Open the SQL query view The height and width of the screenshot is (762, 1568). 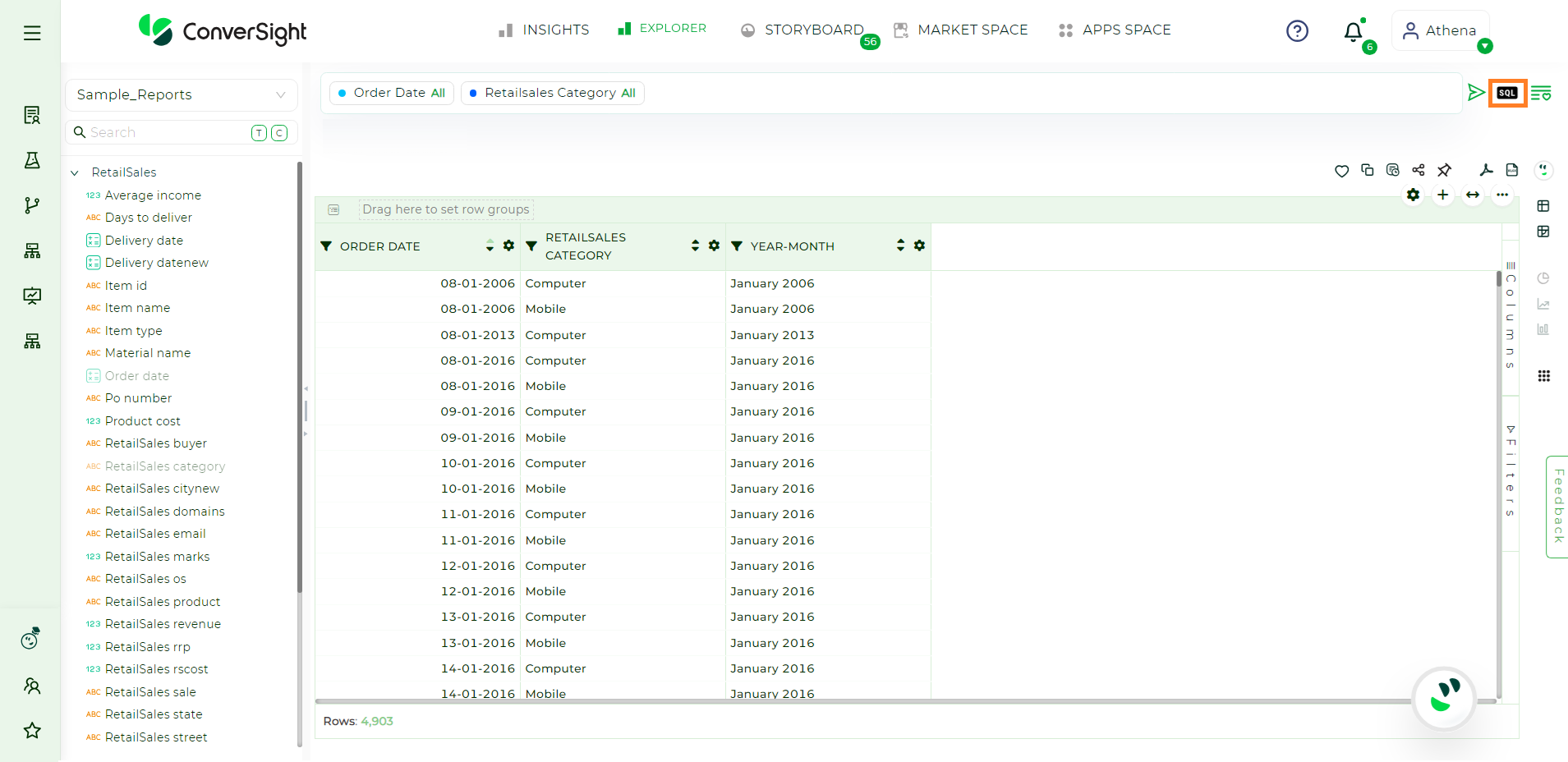(x=1506, y=93)
